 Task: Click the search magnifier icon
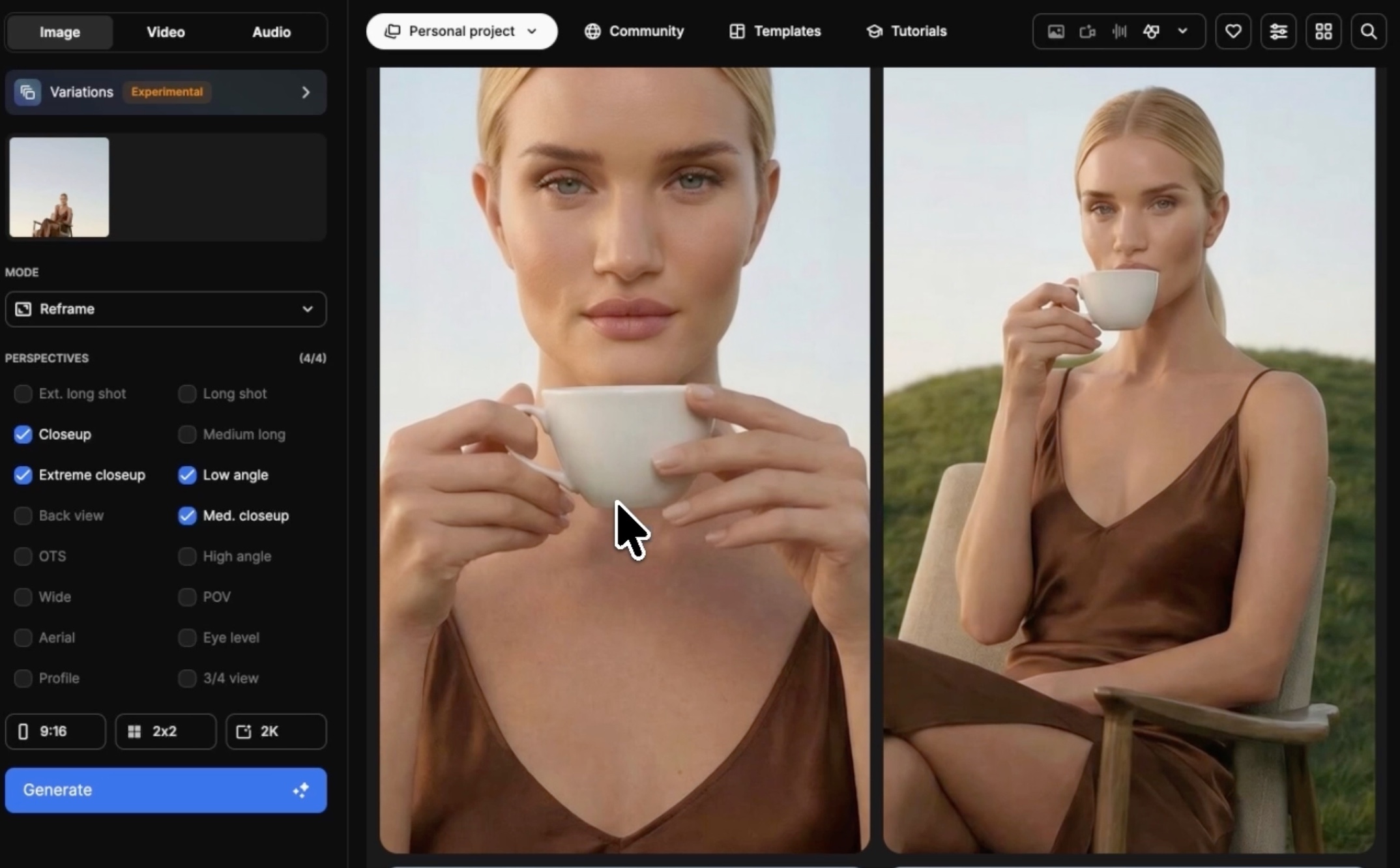coord(1368,31)
